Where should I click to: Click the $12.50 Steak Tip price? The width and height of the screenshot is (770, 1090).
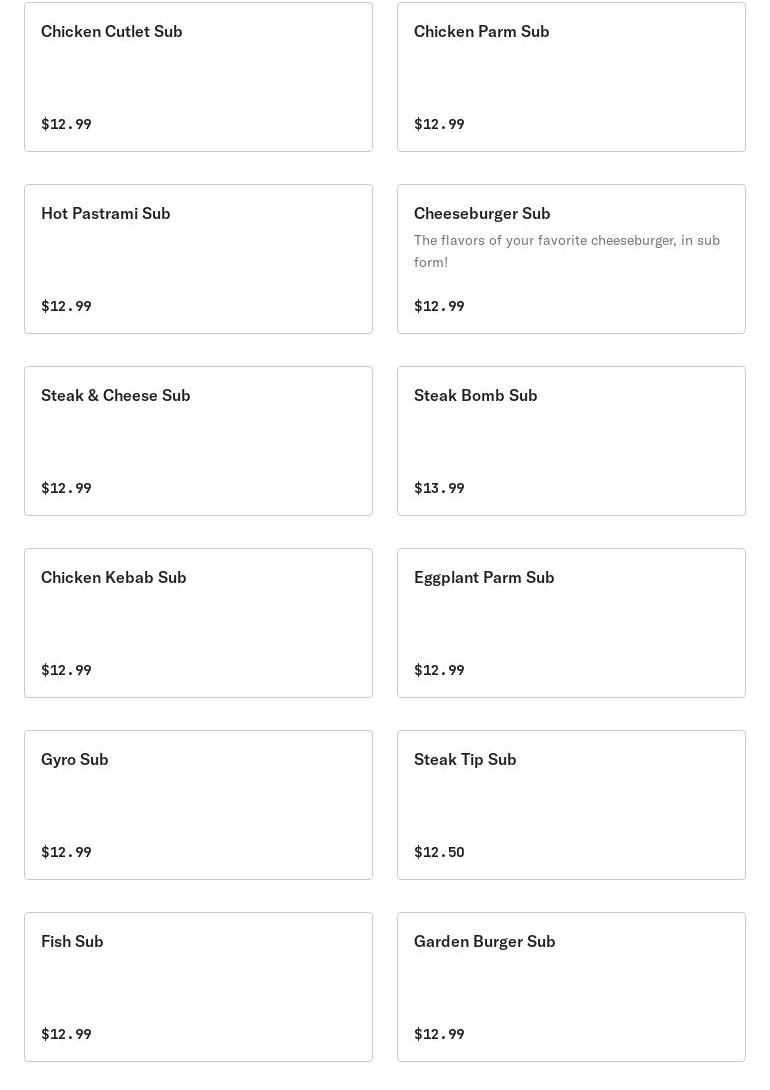(x=439, y=852)
